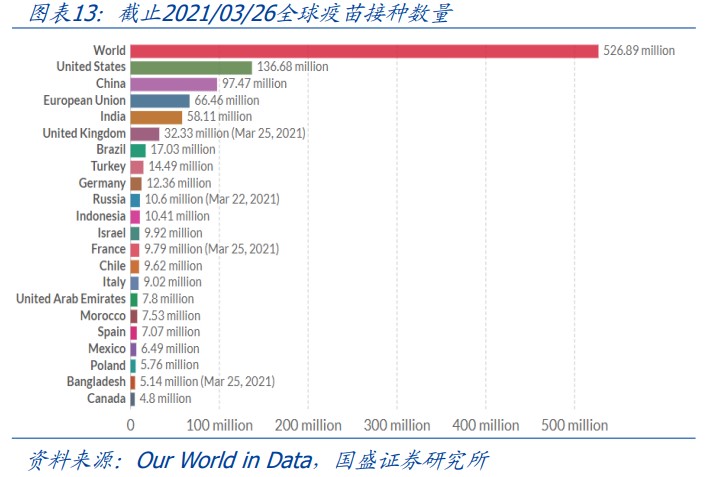Click the United Arab Emirates label
The width and height of the screenshot is (705, 477).
pos(71,299)
